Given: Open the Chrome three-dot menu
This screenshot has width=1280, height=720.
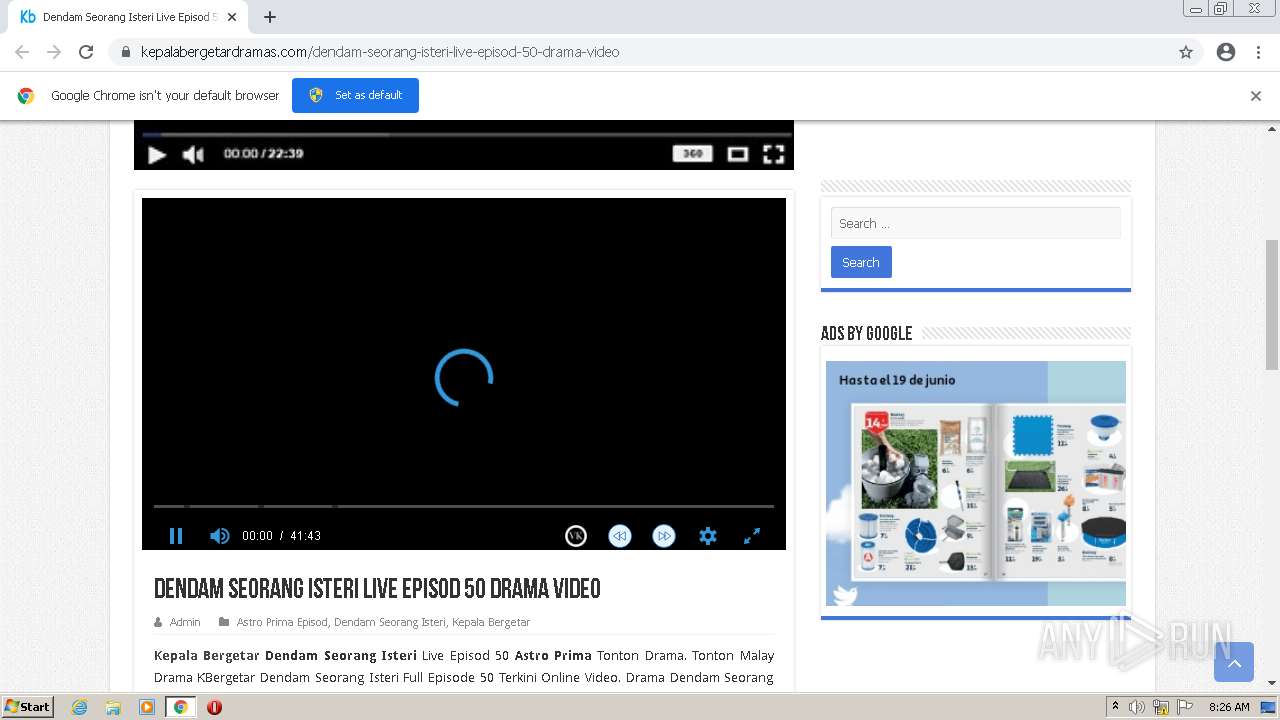Looking at the screenshot, I should tap(1258, 52).
